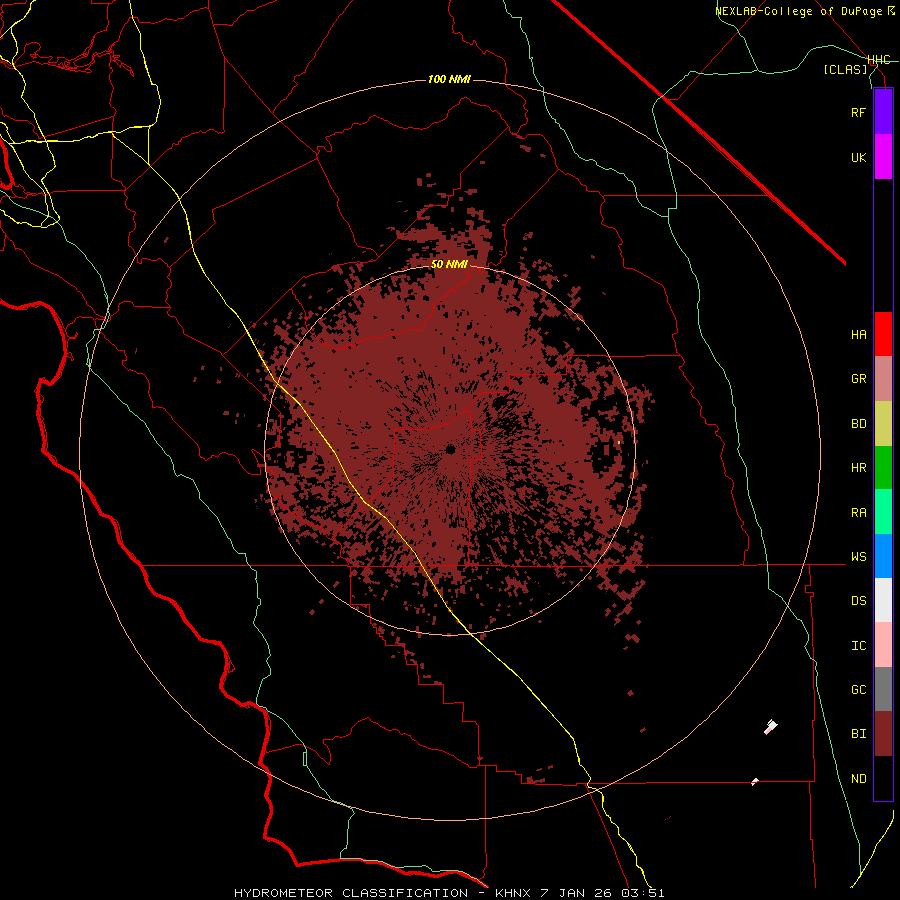Click the GR pink legend swatch

(x=883, y=379)
